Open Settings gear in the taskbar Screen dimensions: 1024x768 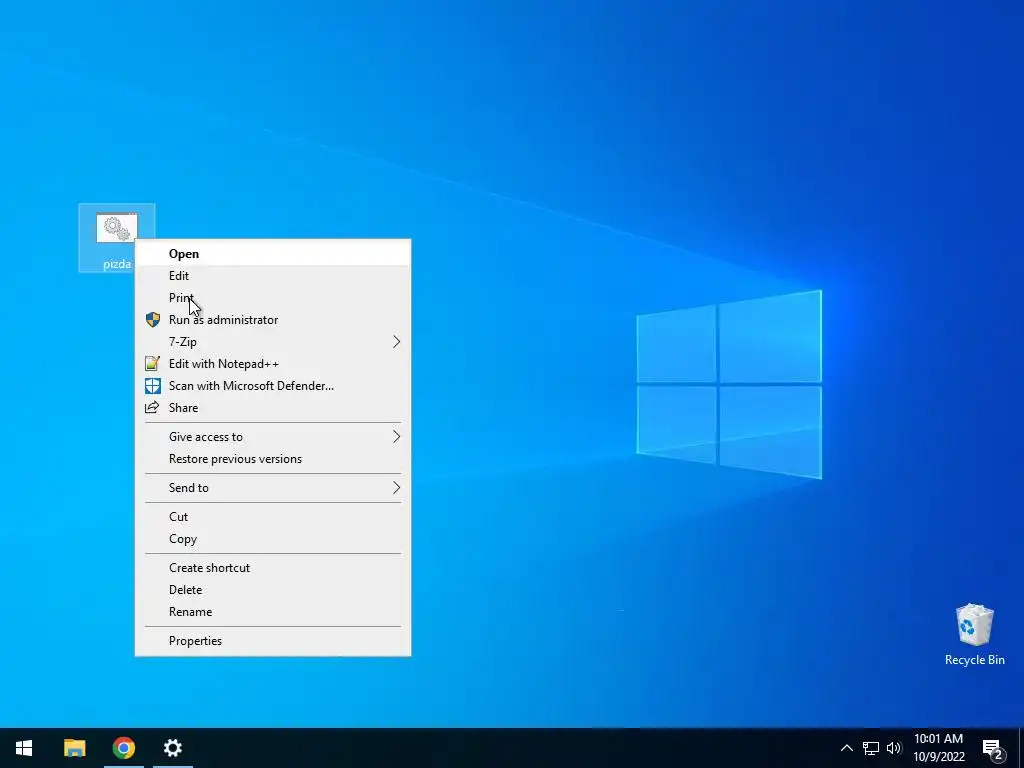pyautogui.click(x=173, y=748)
